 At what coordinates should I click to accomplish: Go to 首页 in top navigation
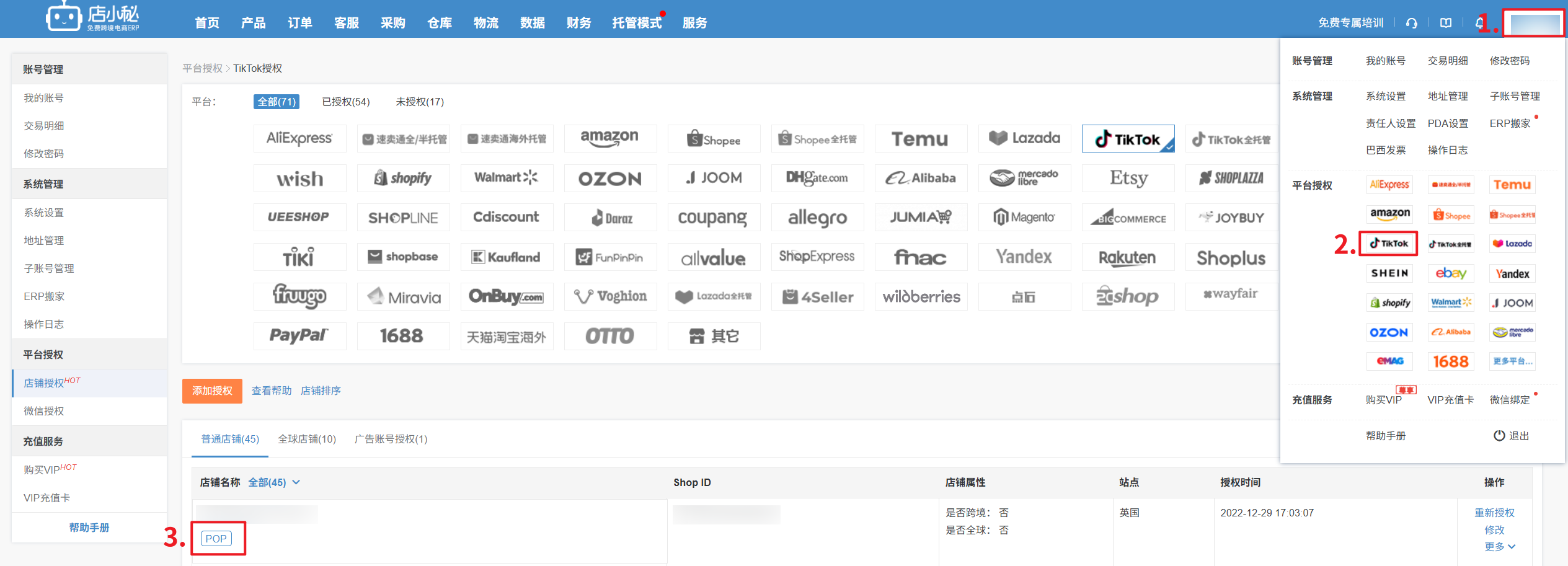coord(207,23)
